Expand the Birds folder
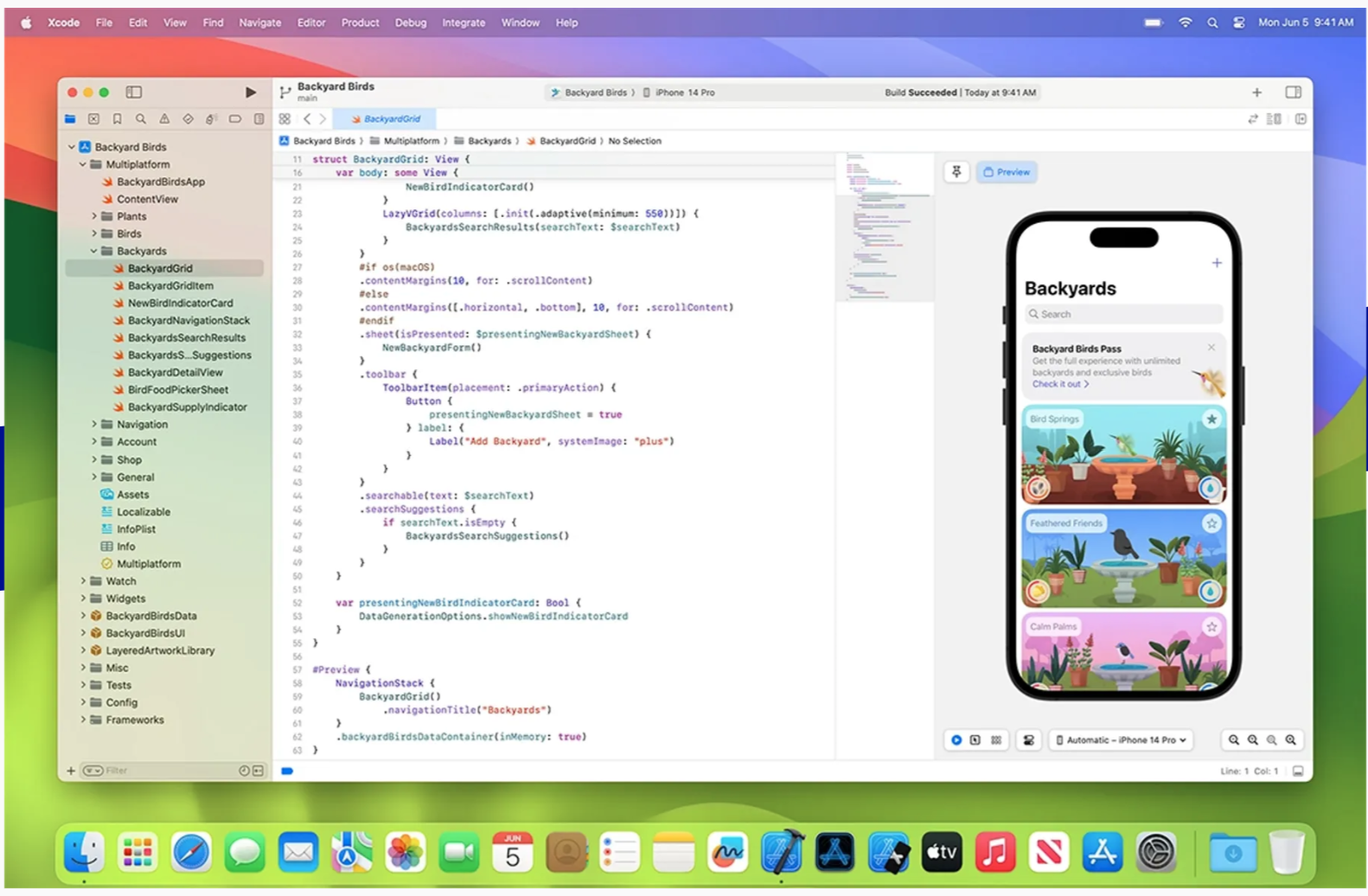This screenshot has width=1368, height=896. (x=94, y=234)
